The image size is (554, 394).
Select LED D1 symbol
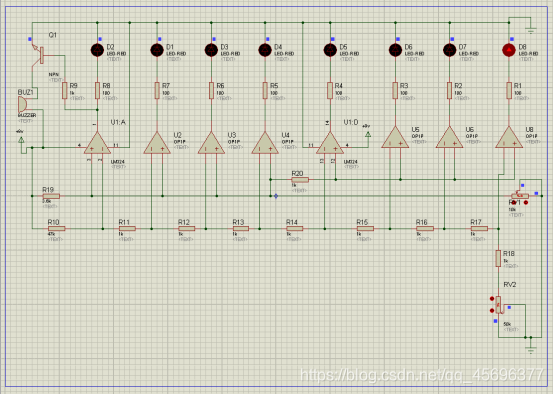[157, 50]
